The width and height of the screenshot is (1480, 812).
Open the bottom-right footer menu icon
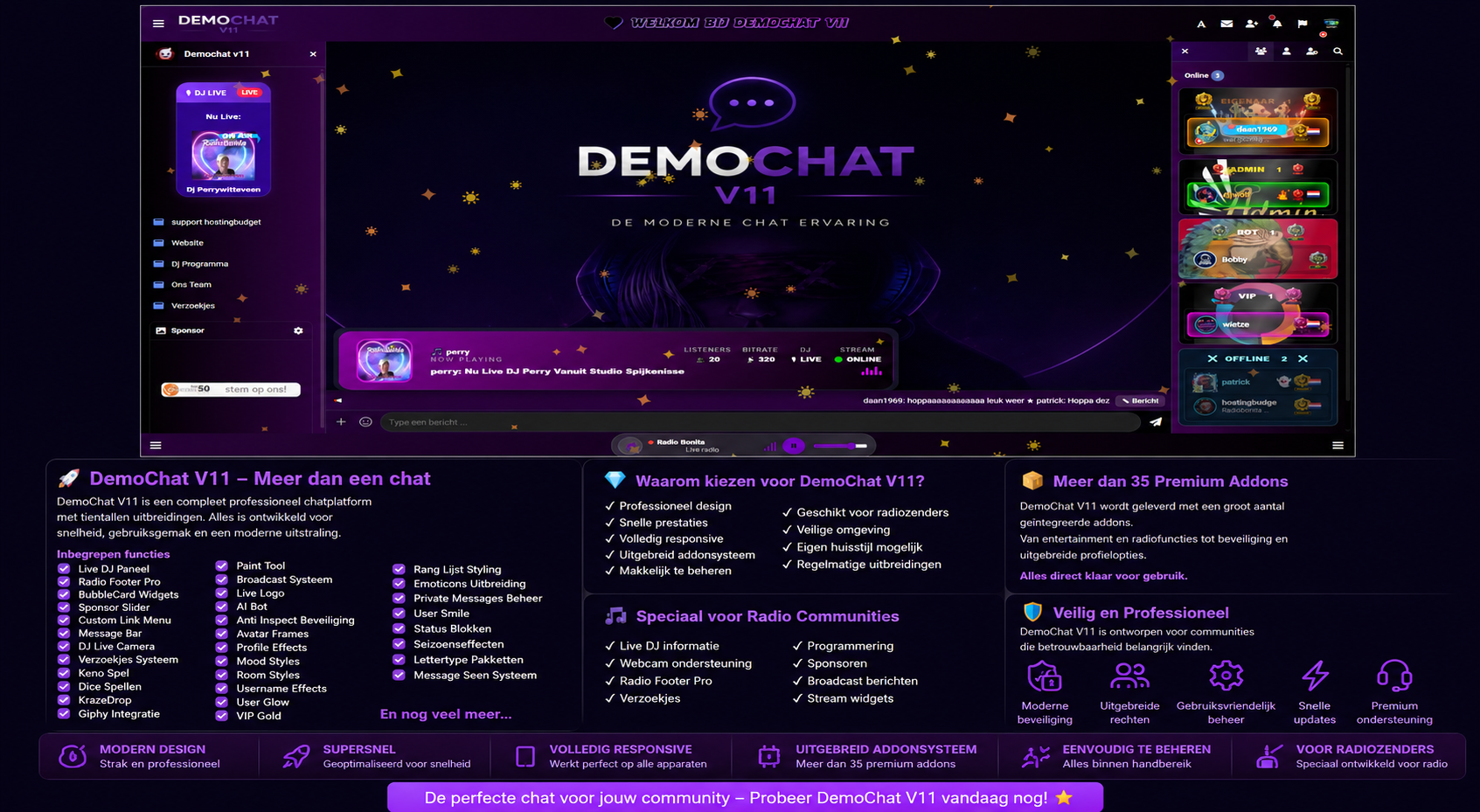[x=1338, y=446]
